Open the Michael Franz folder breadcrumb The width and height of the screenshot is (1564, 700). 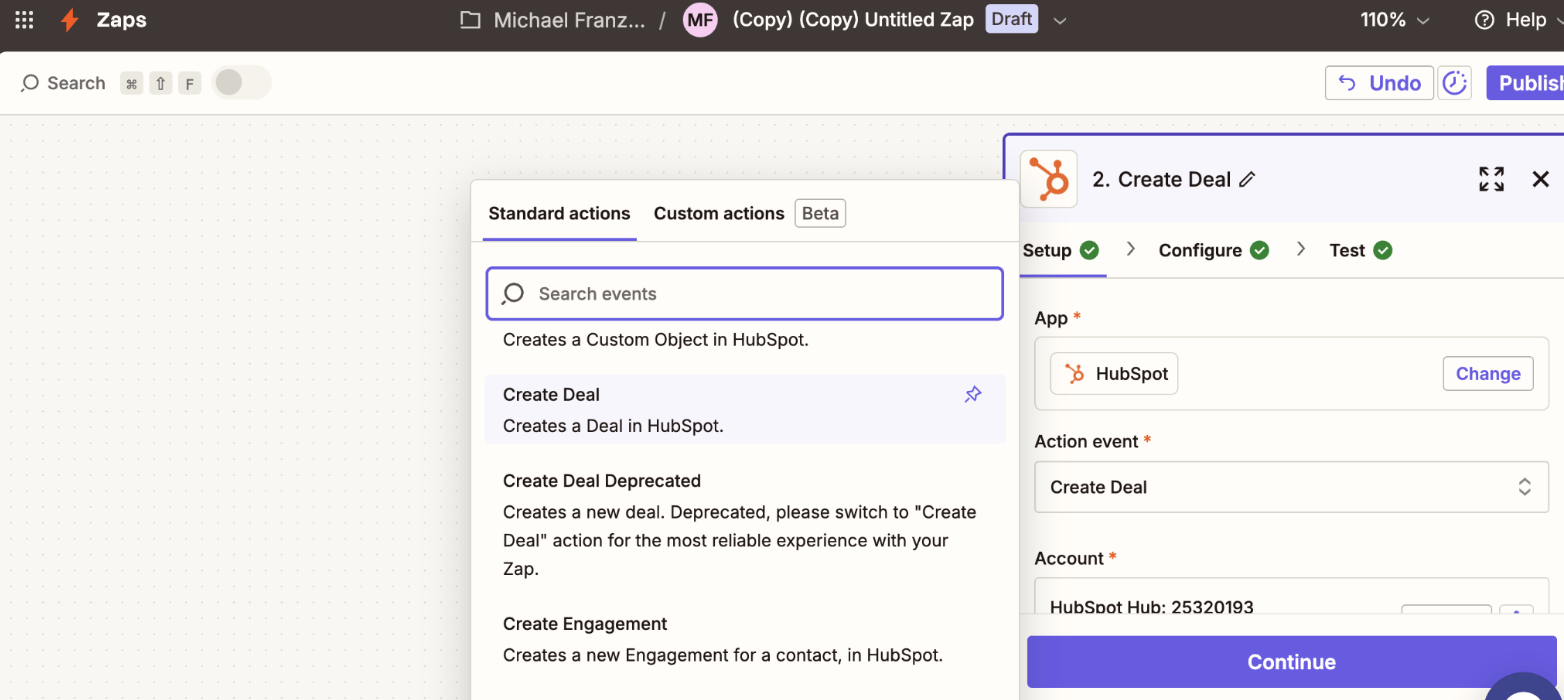coord(569,20)
